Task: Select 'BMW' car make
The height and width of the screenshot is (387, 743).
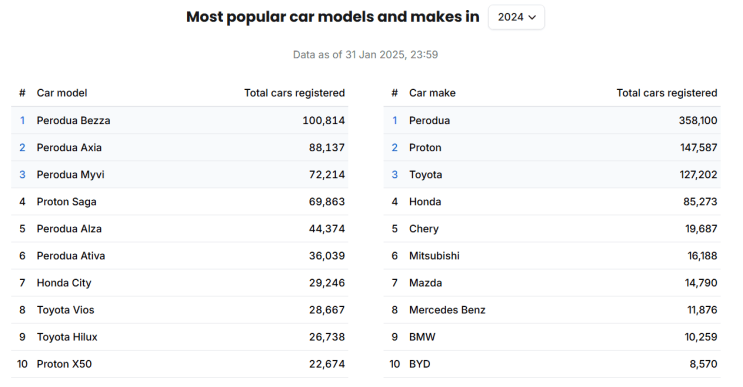Action: [422, 337]
